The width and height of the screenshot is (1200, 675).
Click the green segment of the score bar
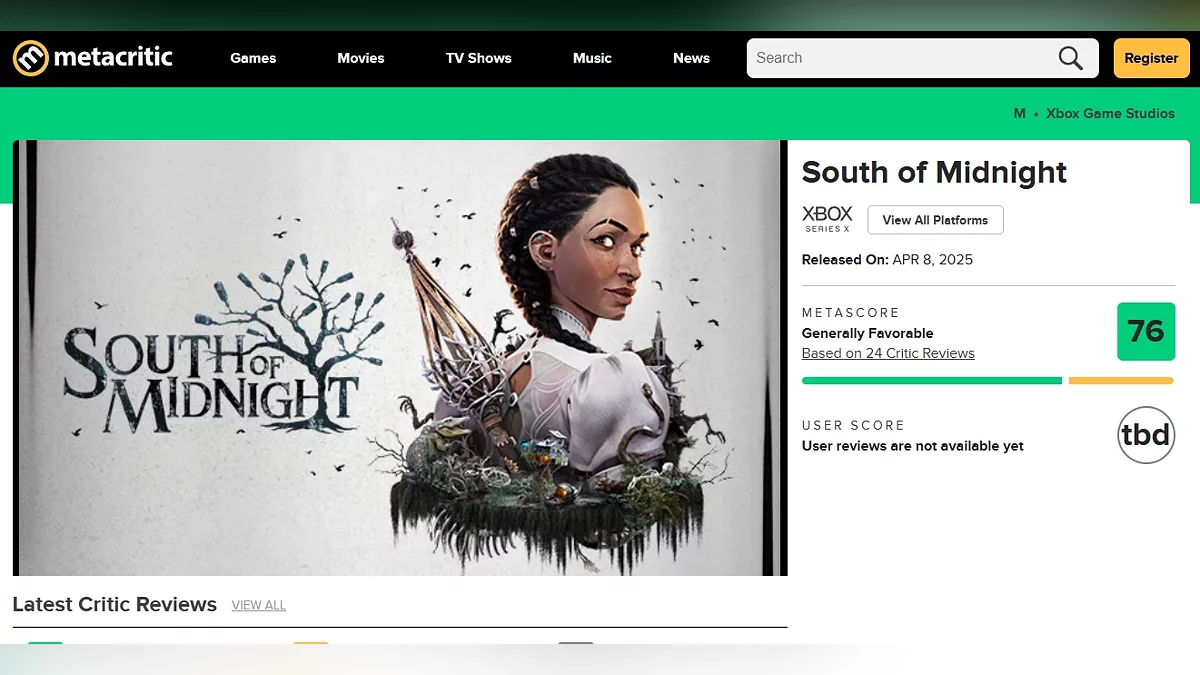pyautogui.click(x=932, y=380)
